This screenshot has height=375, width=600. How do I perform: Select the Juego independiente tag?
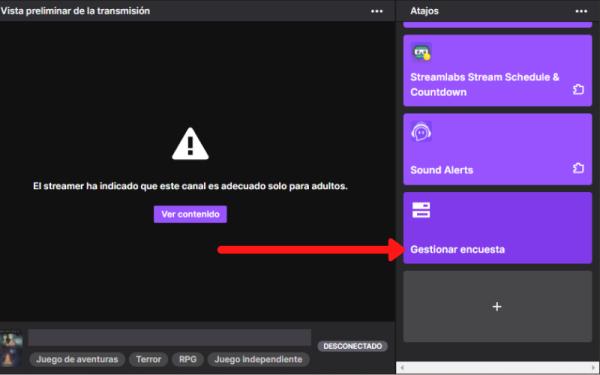(258, 359)
